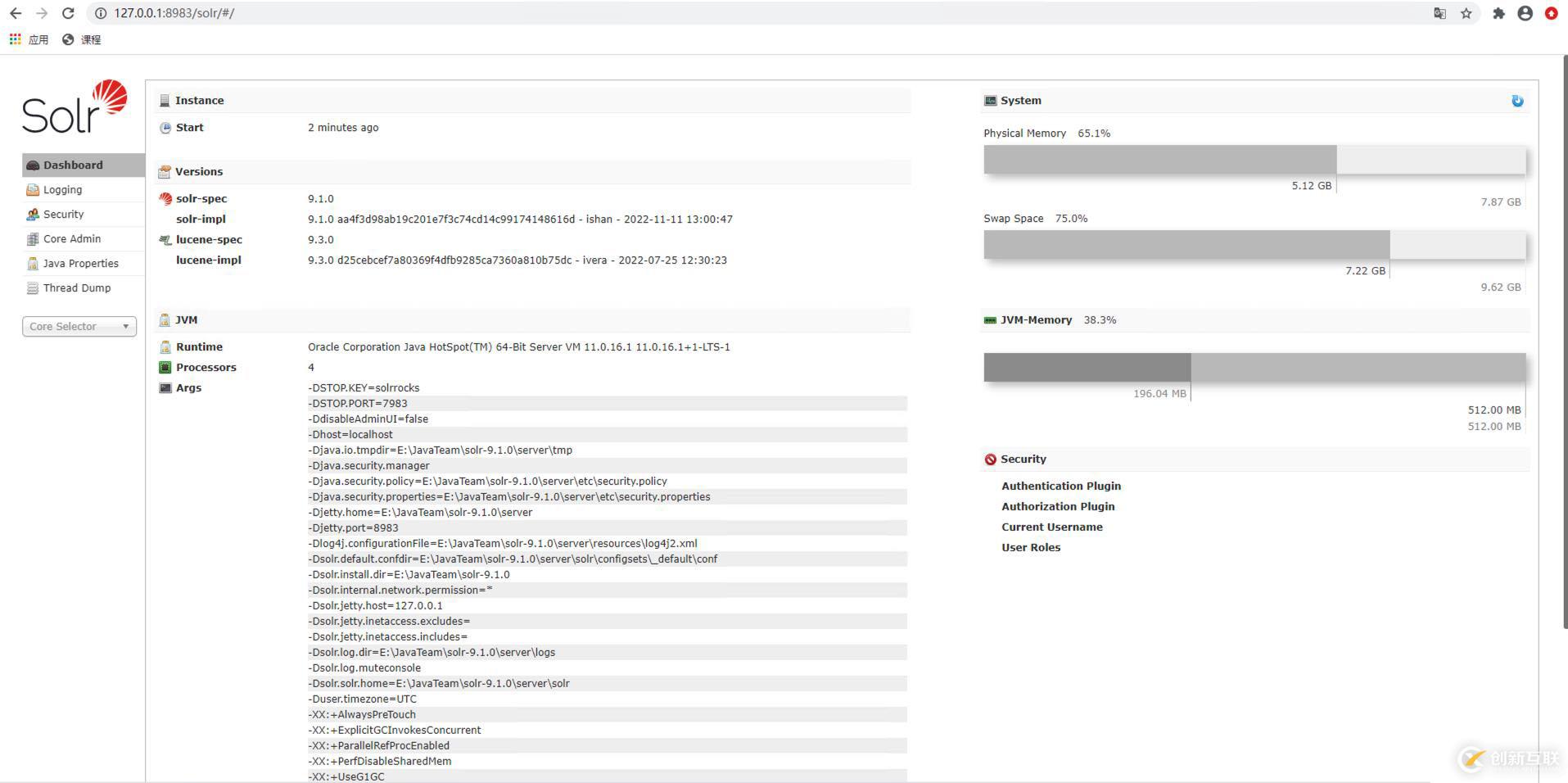The width and height of the screenshot is (1568, 783).
Task: Refresh the System panel with reload icon
Action: 1517,101
